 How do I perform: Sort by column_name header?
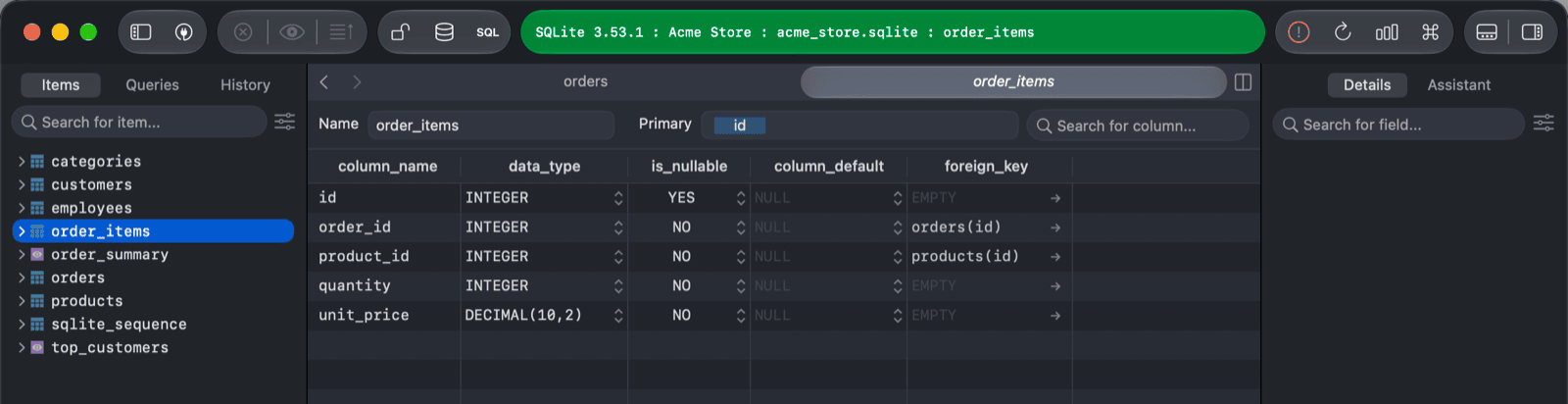(387, 167)
